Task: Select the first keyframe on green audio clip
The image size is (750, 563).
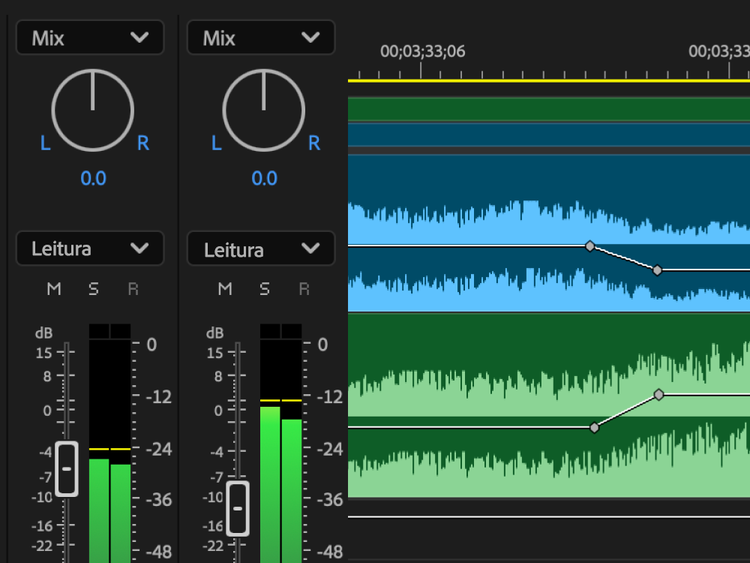Action: (x=594, y=427)
